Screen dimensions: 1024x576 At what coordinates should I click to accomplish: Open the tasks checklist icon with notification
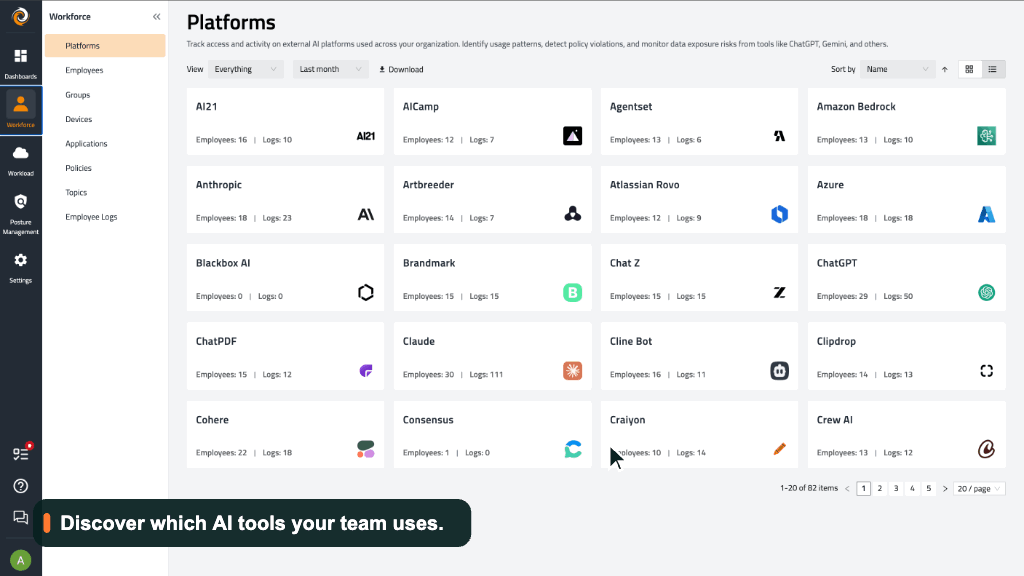click(21, 453)
